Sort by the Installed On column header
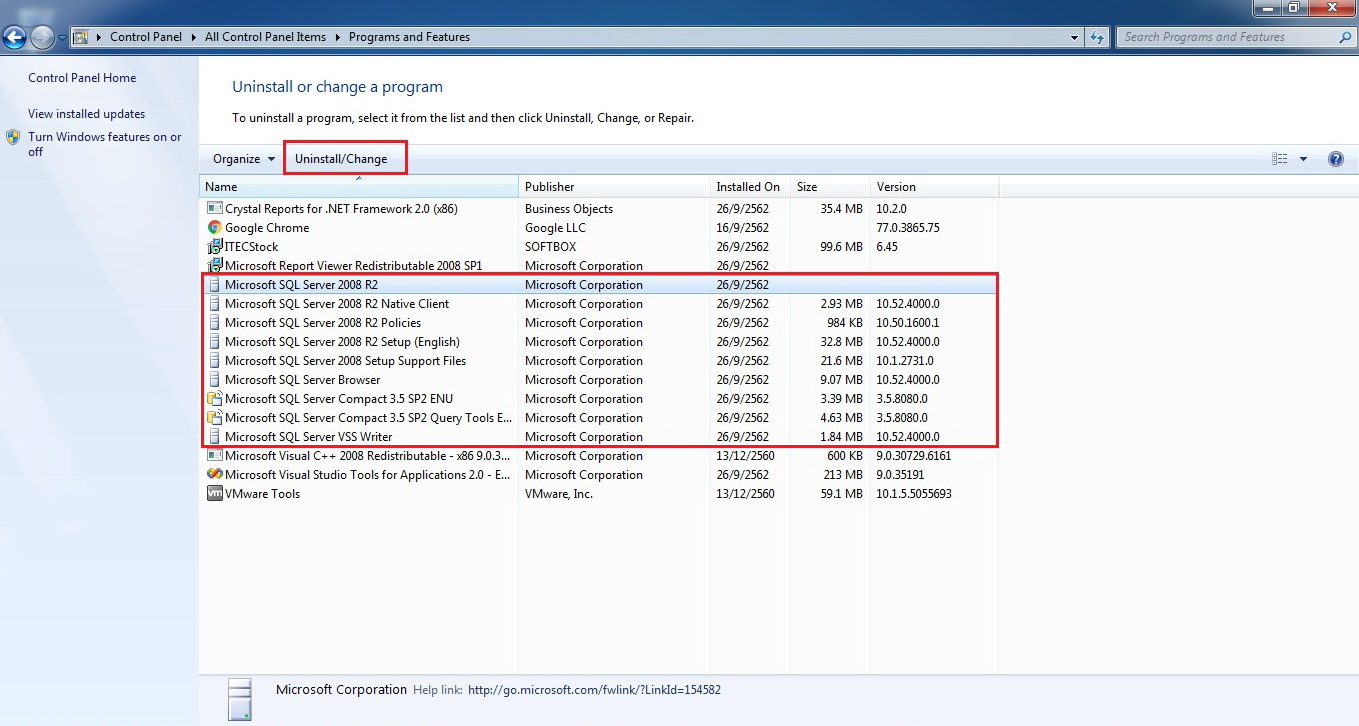 (x=750, y=187)
